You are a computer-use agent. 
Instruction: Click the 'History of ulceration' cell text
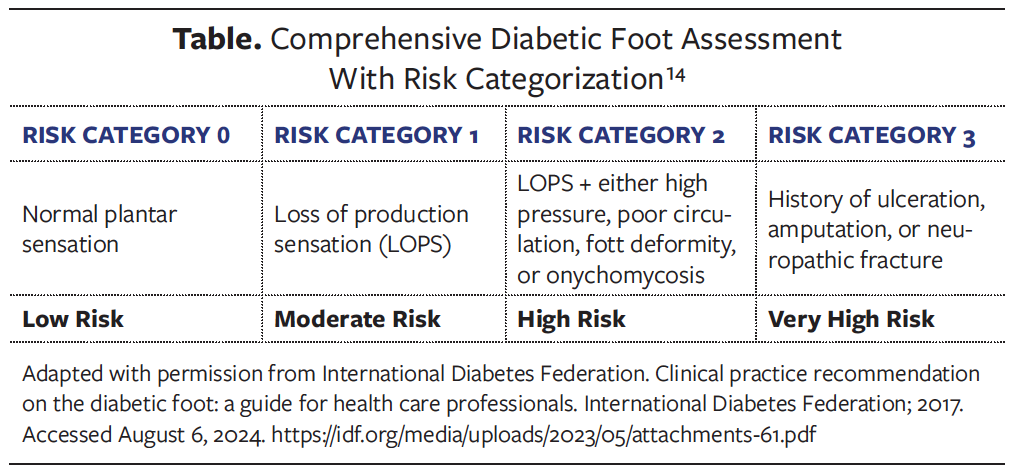pos(876,199)
